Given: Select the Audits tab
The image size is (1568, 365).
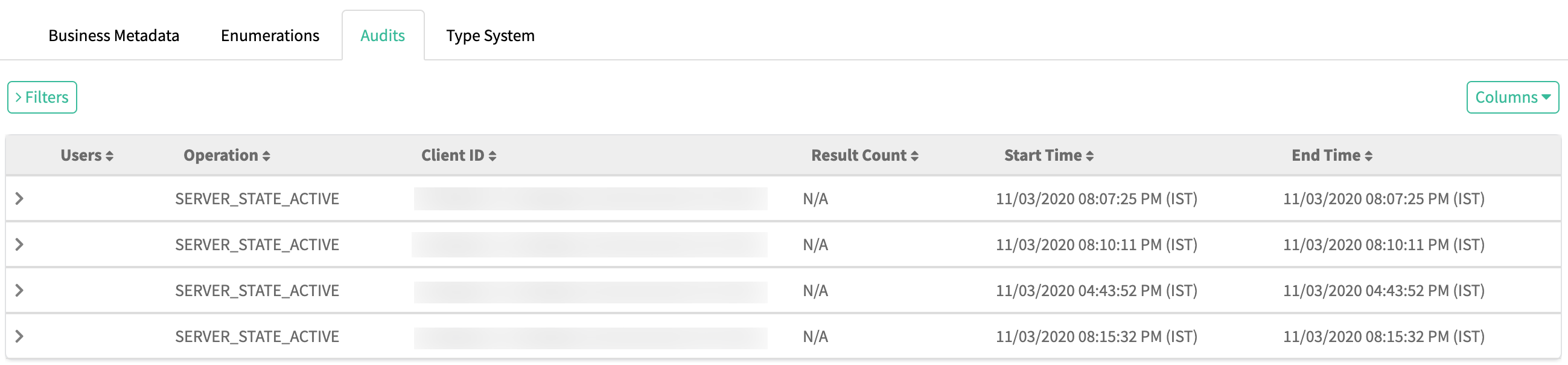Looking at the screenshot, I should pyautogui.click(x=382, y=36).
